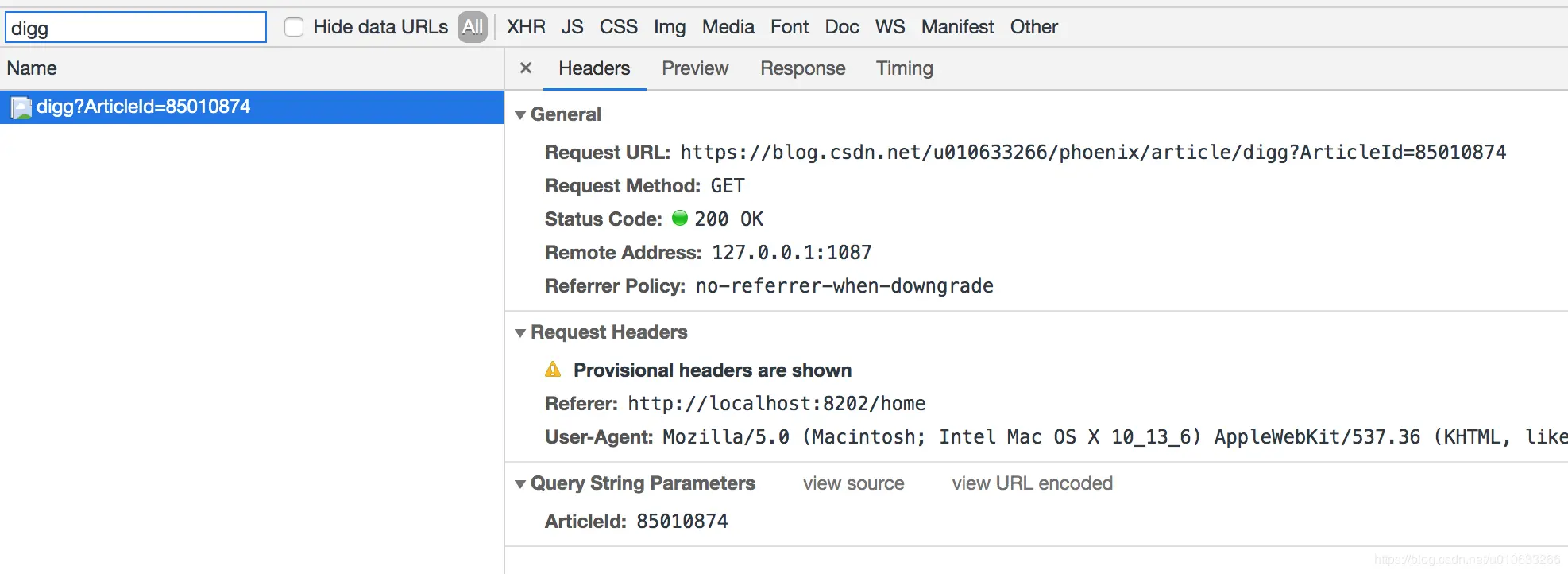1568x574 pixels.
Task: Close the request details panel
Action: [x=525, y=68]
